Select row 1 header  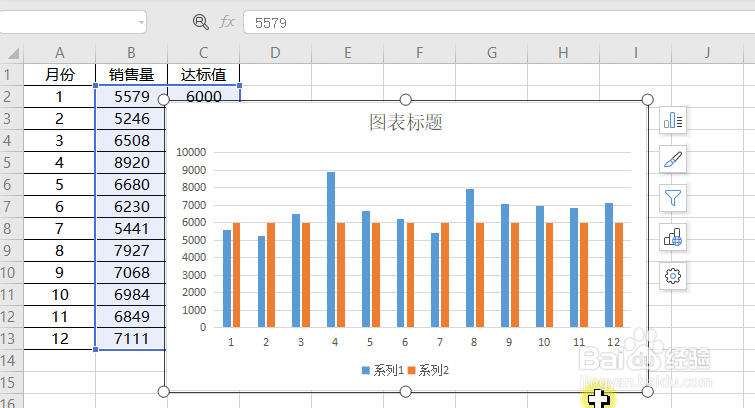[x=11, y=75]
